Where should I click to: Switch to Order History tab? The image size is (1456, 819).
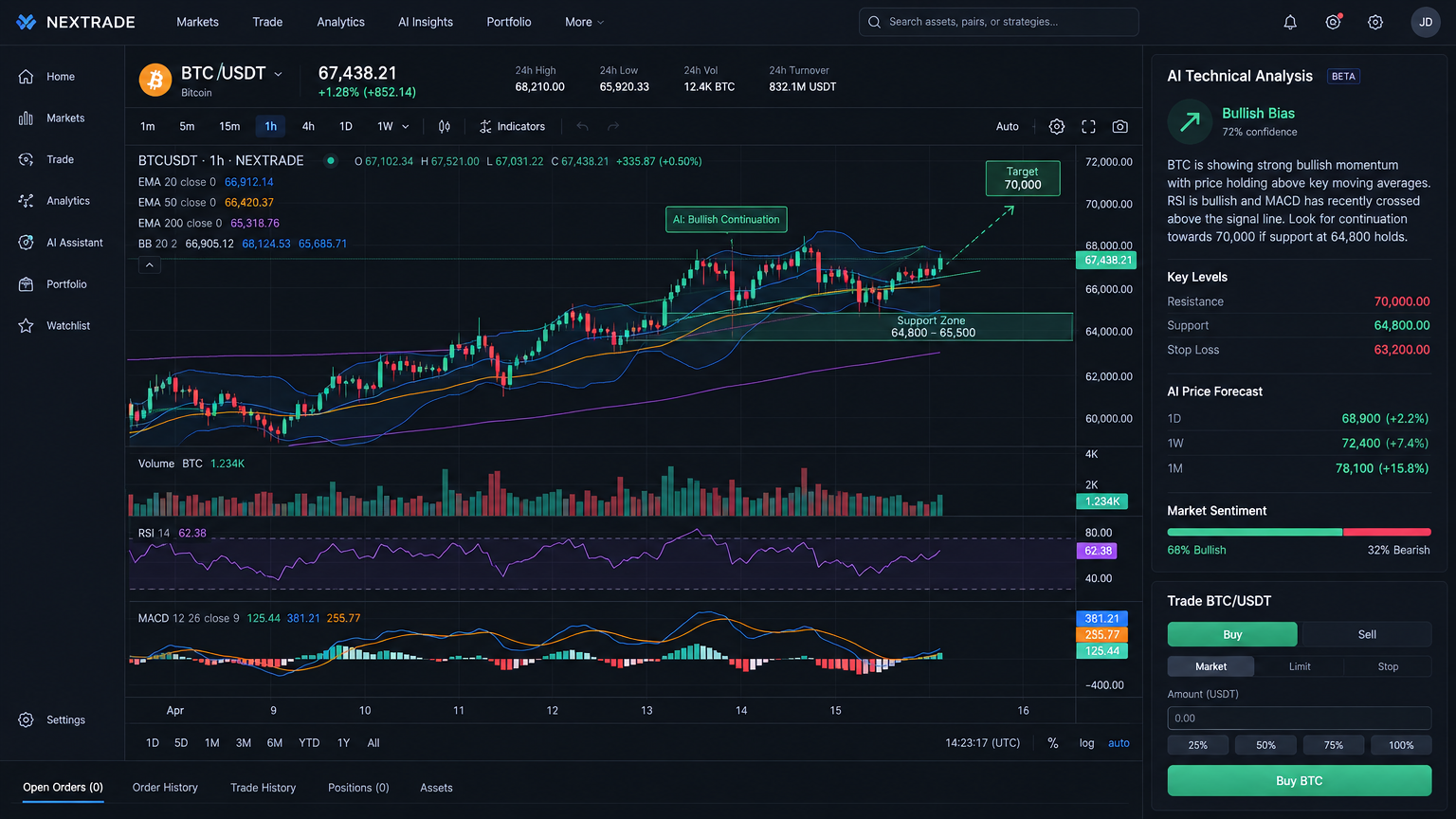(165, 788)
